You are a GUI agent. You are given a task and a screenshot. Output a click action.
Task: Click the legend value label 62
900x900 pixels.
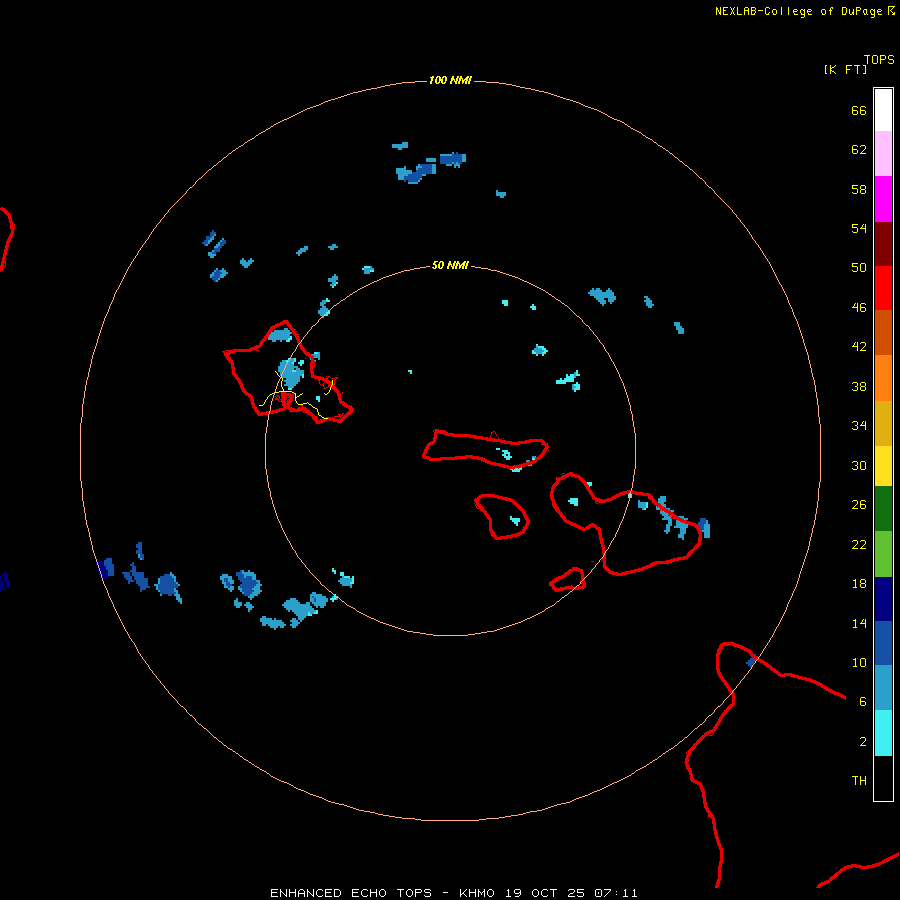click(x=859, y=150)
